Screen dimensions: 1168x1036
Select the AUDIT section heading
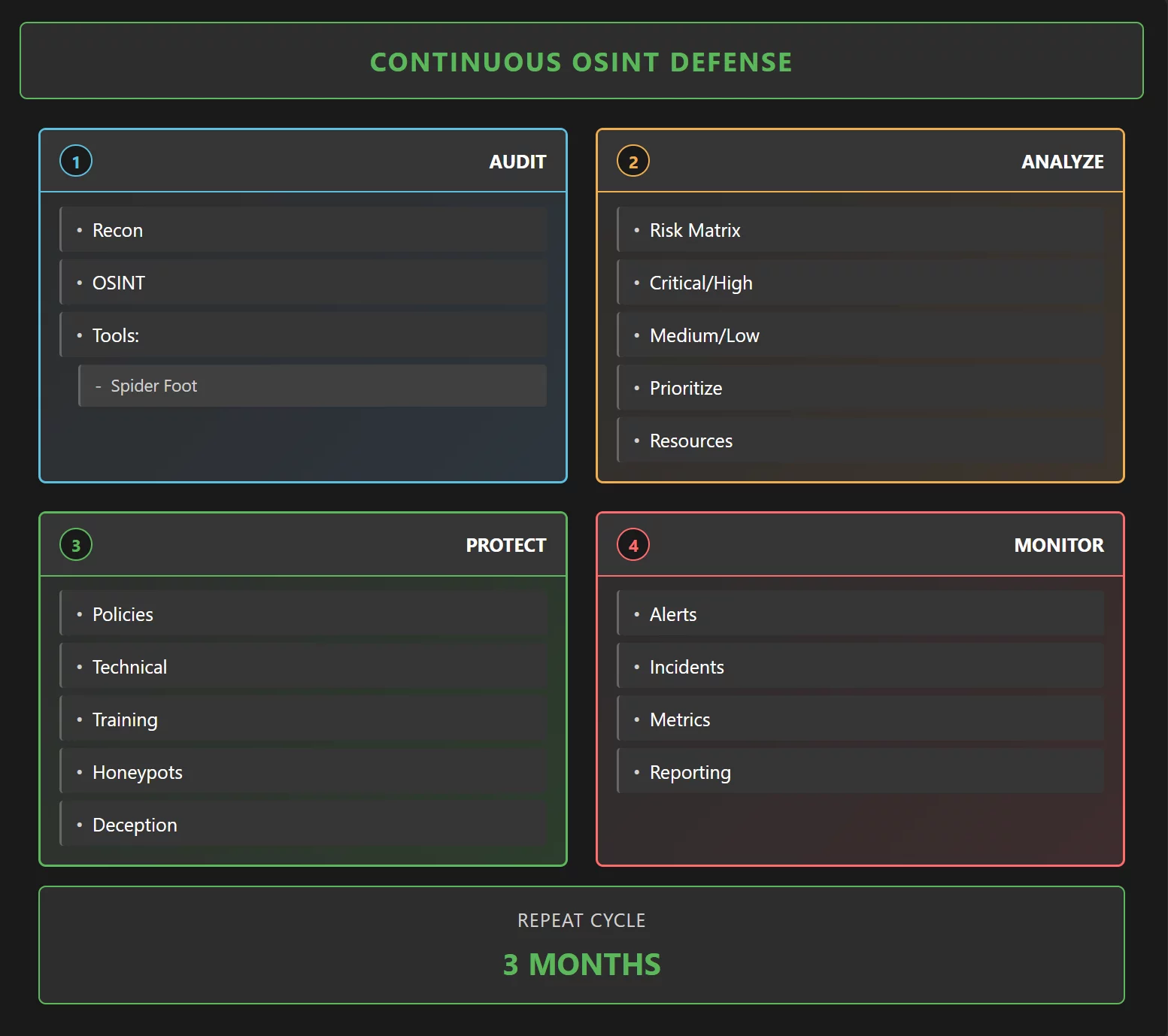[x=517, y=162]
